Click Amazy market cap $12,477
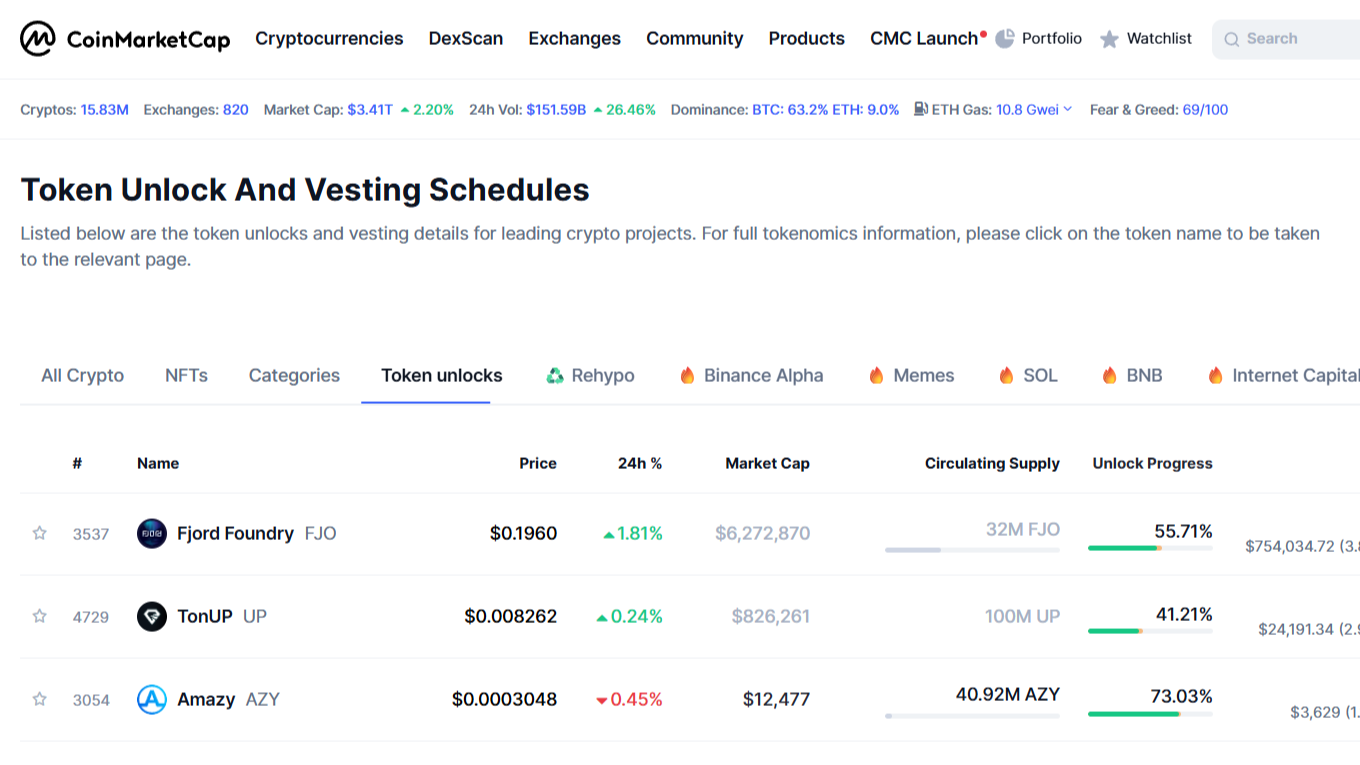The image size is (1360, 765). (776, 699)
